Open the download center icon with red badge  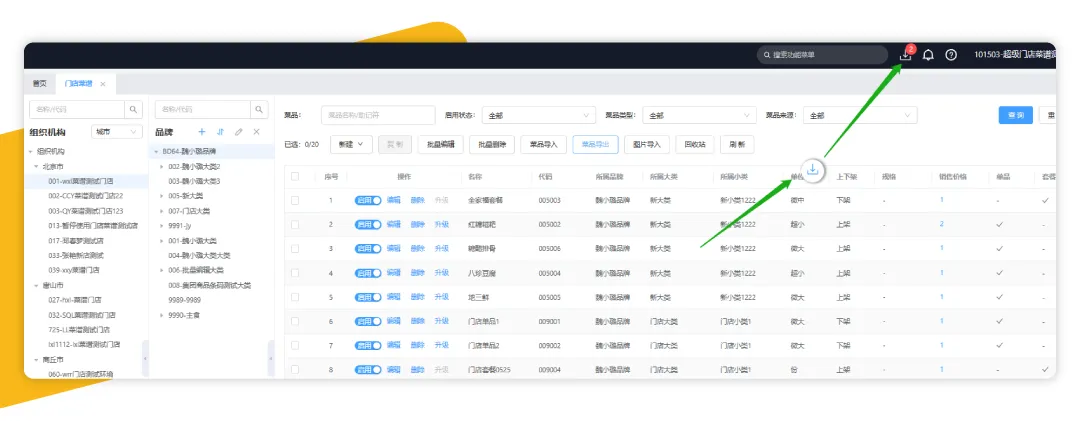(906, 55)
